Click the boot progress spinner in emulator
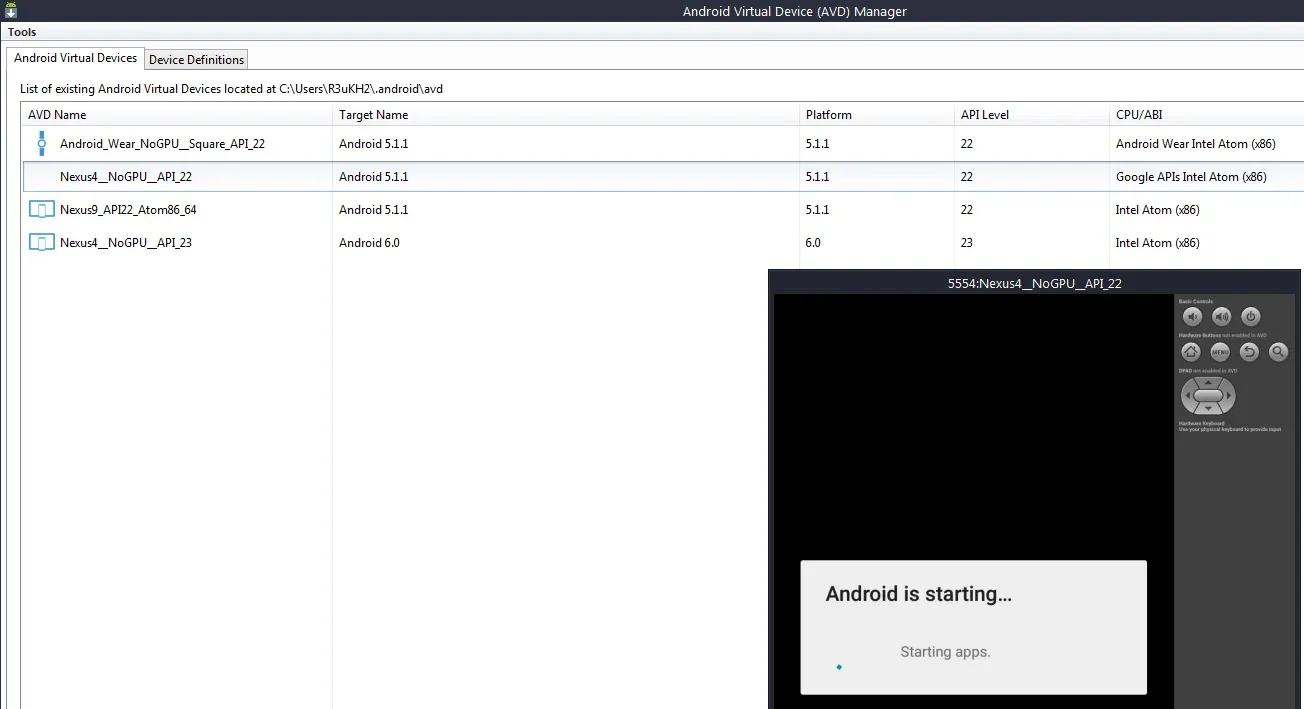The width and height of the screenshot is (1304, 709). point(839,666)
